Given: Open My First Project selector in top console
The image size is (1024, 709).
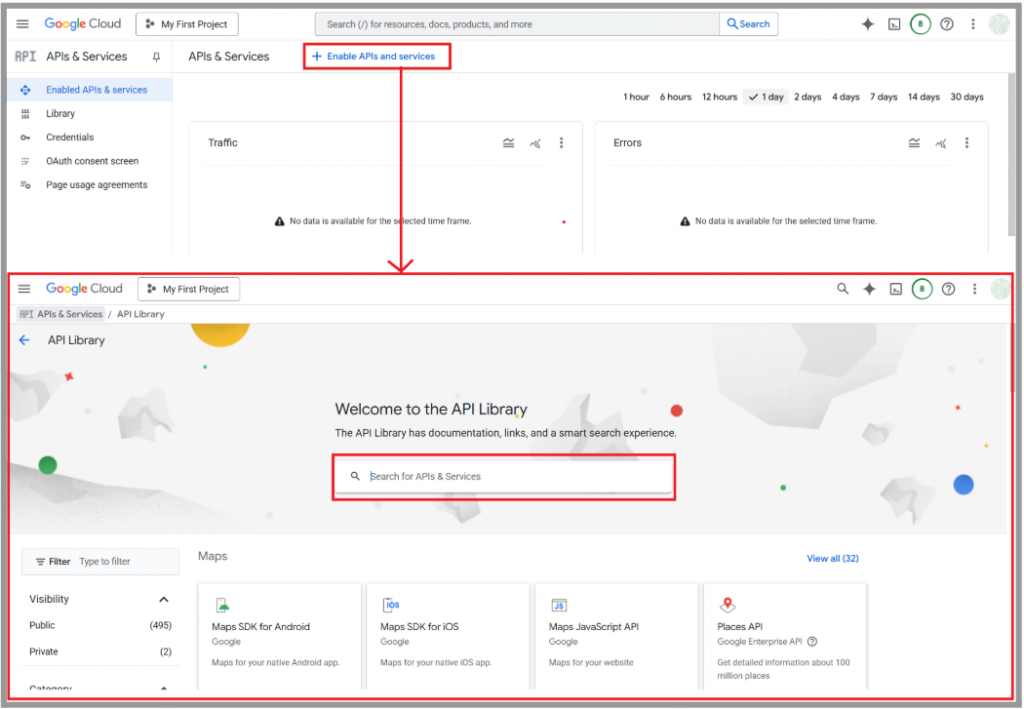Looking at the screenshot, I should (187, 24).
